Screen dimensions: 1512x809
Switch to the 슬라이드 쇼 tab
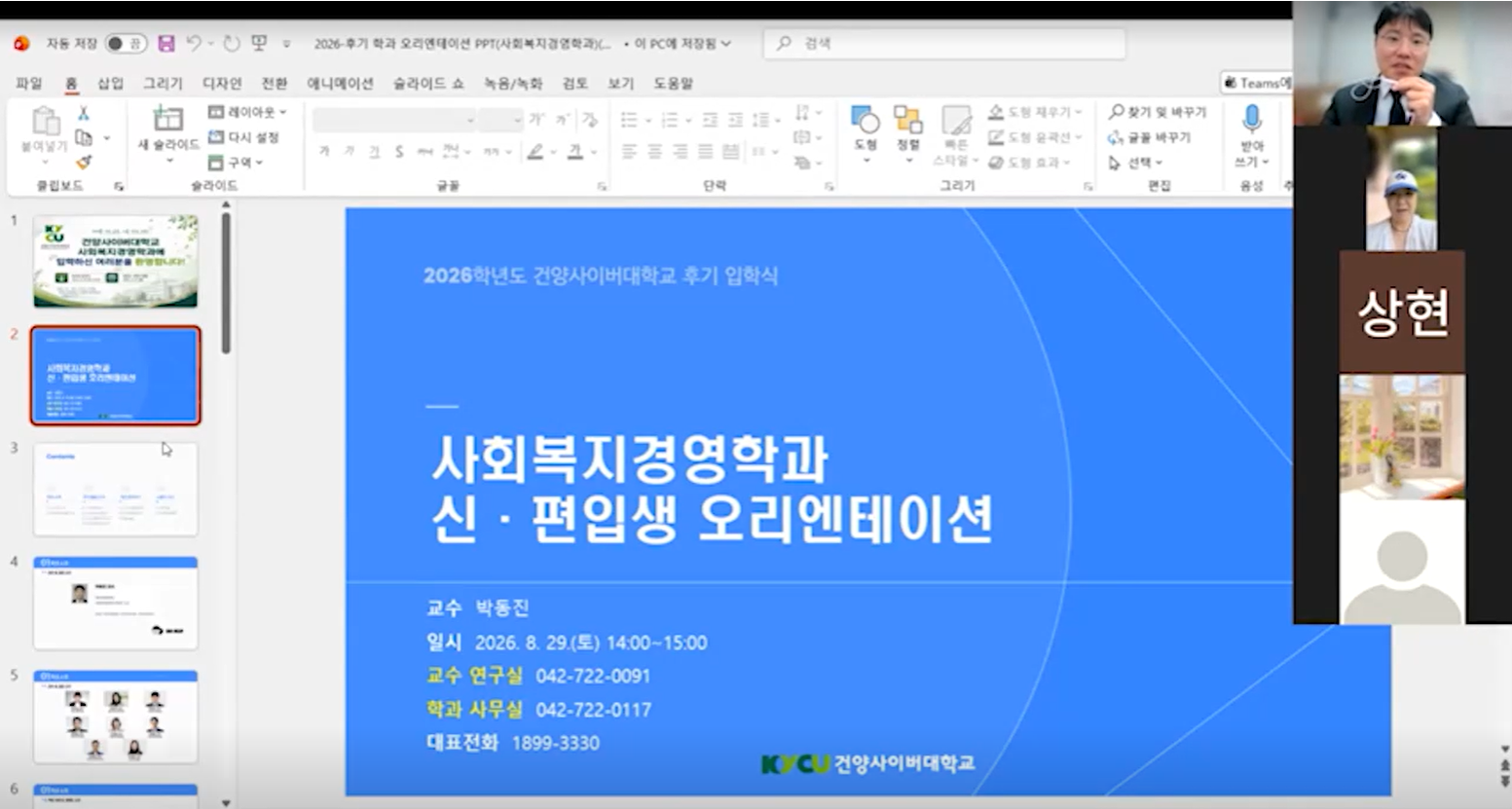pyautogui.click(x=428, y=84)
